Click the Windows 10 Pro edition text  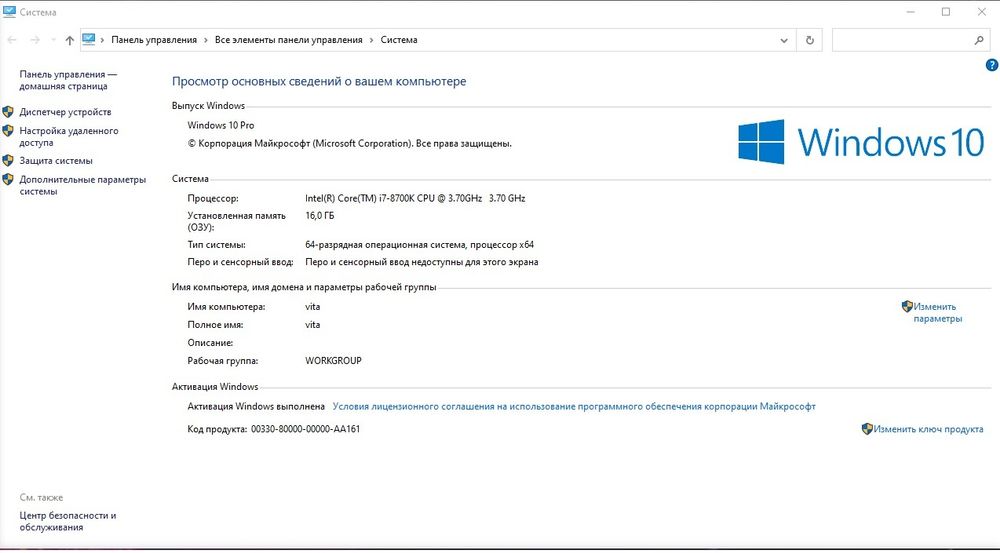[221, 125]
